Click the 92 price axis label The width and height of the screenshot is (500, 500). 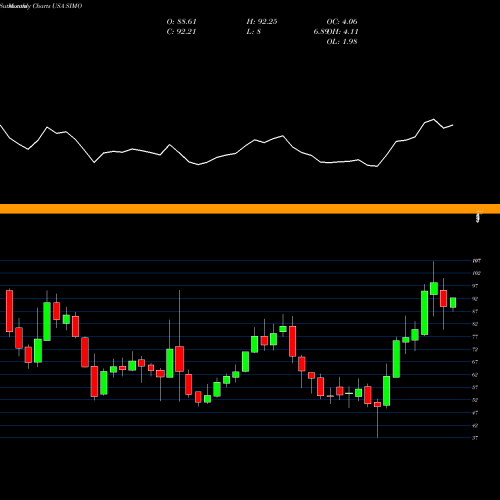[x=475, y=299]
